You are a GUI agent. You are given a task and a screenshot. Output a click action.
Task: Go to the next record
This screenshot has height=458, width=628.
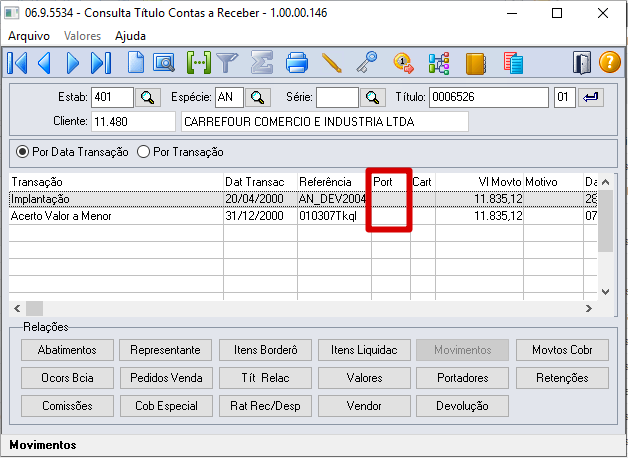[x=72, y=63]
